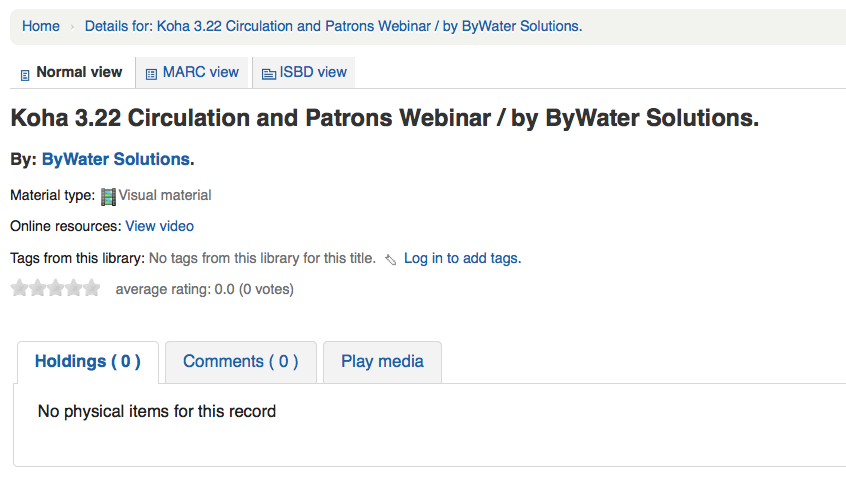The height and width of the screenshot is (485, 846).
Task: Open the Holdings ( 0 ) tab
Action: click(87, 362)
